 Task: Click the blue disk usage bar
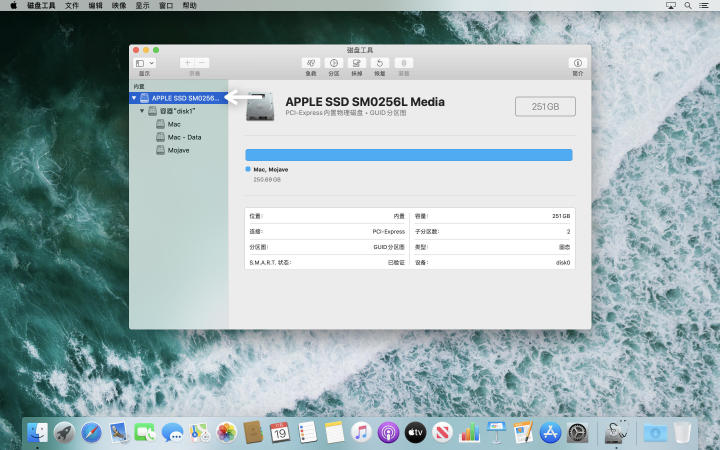click(409, 155)
